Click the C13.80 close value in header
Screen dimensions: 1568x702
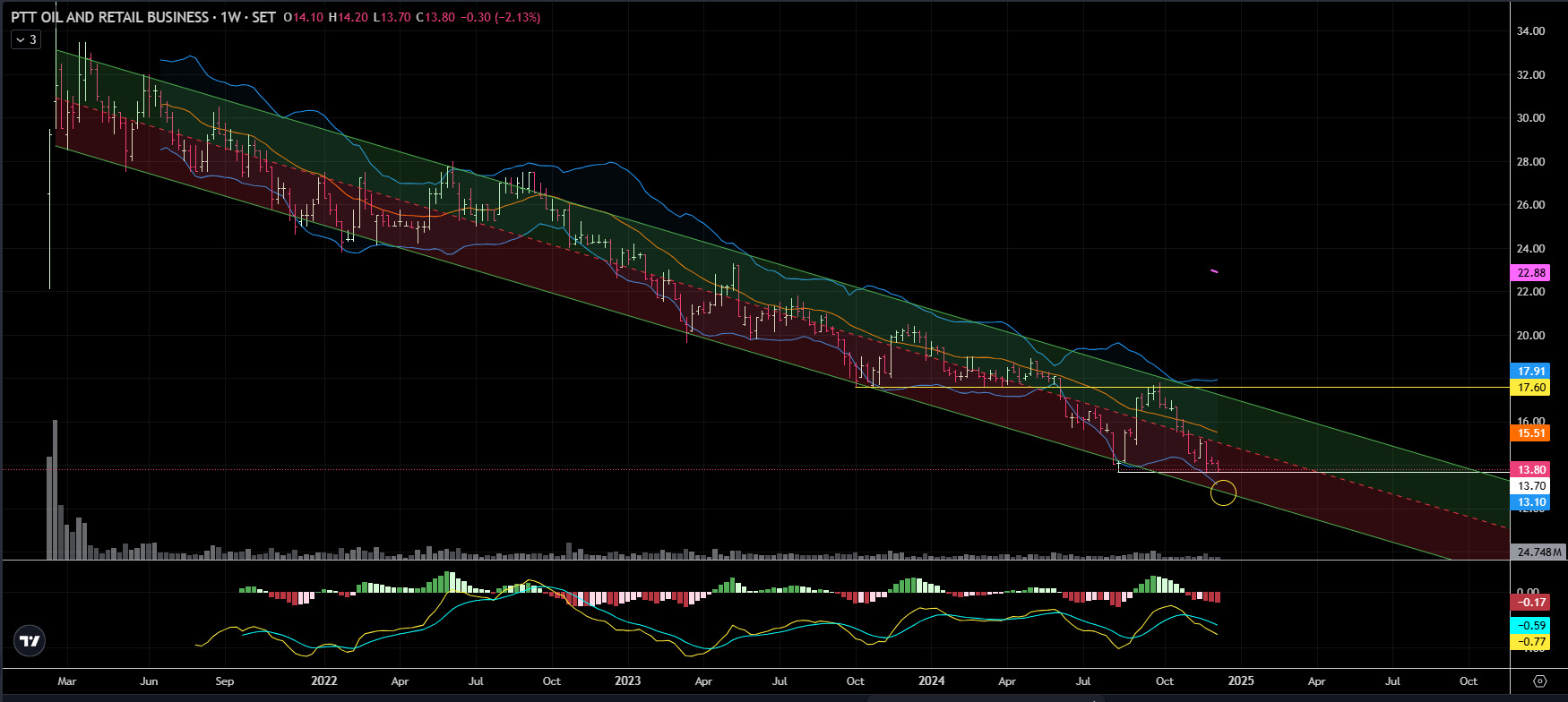coord(435,17)
